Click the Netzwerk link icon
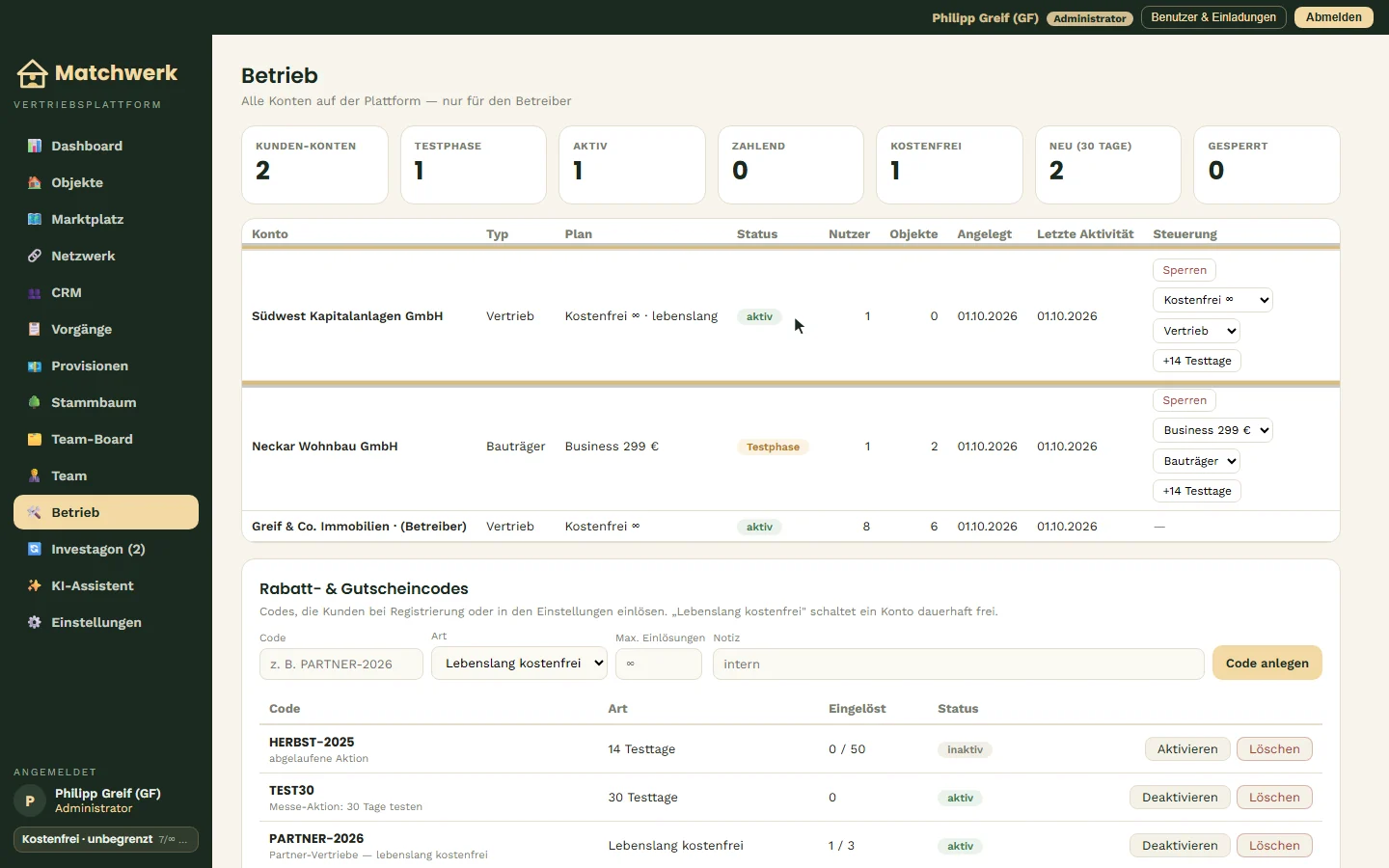1389x868 pixels. coord(35,256)
